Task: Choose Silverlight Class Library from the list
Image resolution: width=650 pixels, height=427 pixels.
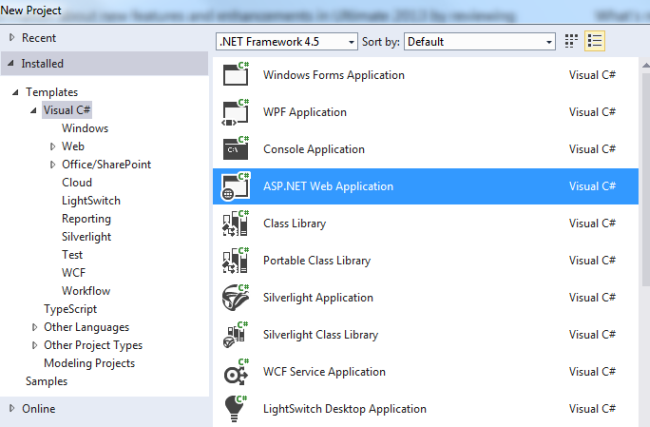Action: coord(319,335)
